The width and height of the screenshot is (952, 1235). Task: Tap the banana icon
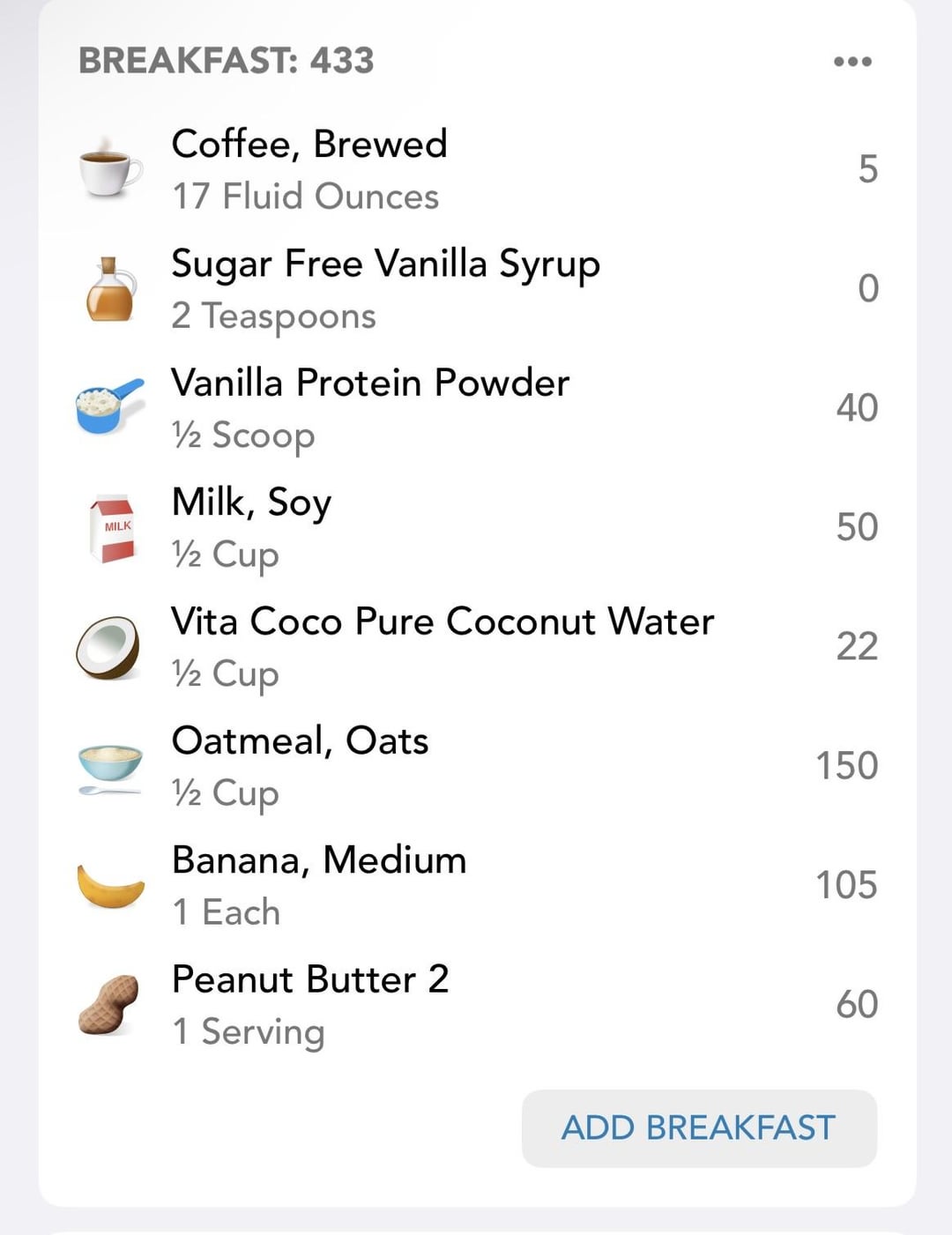[x=111, y=885]
